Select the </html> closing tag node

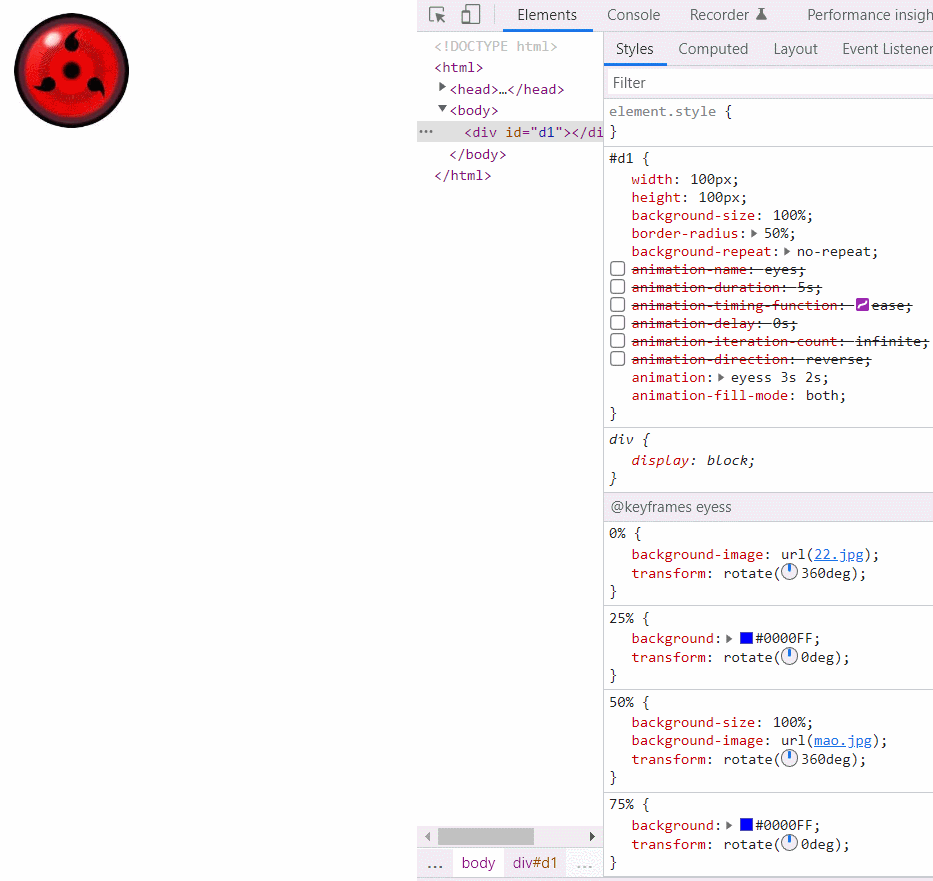(462, 175)
